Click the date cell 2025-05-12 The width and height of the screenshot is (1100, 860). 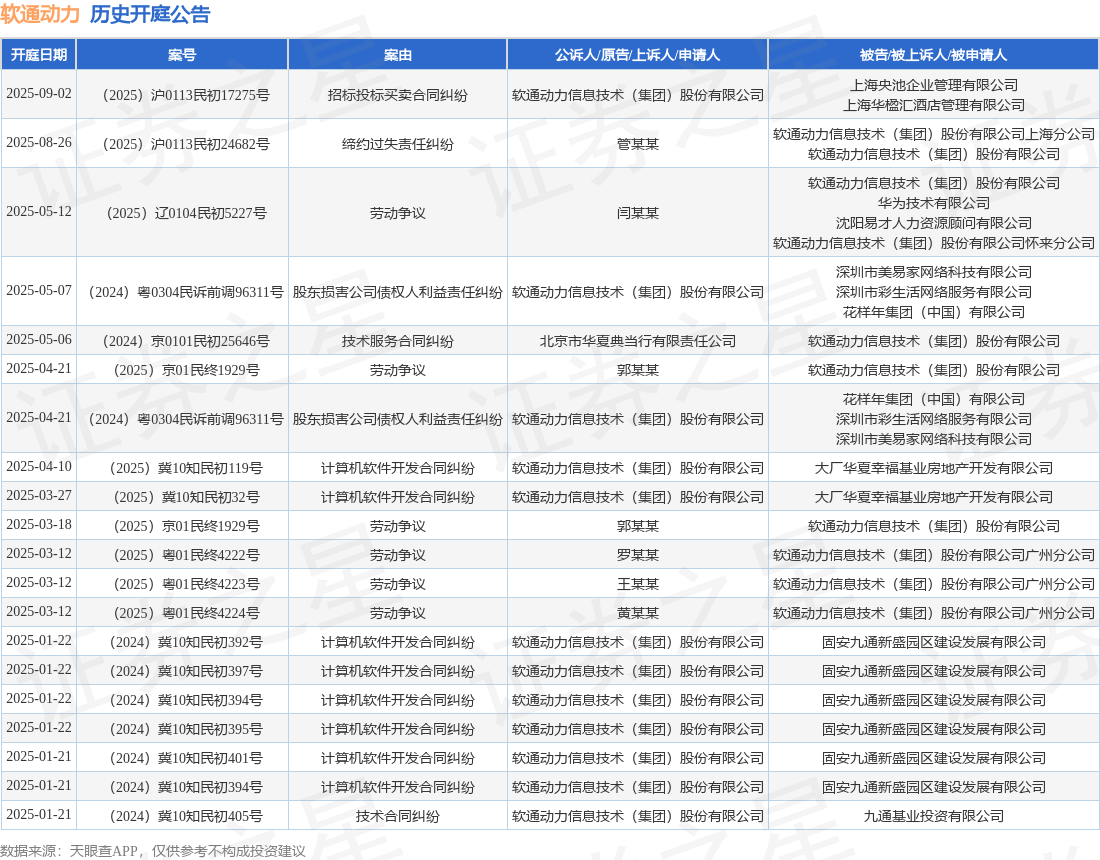39,211
